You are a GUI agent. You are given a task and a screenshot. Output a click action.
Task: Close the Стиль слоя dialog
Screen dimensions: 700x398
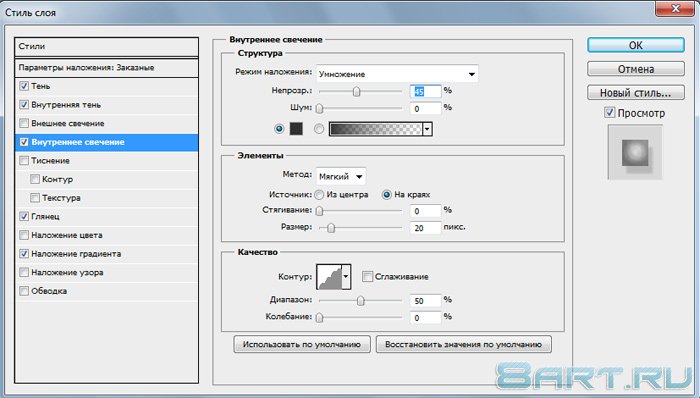(676, 8)
